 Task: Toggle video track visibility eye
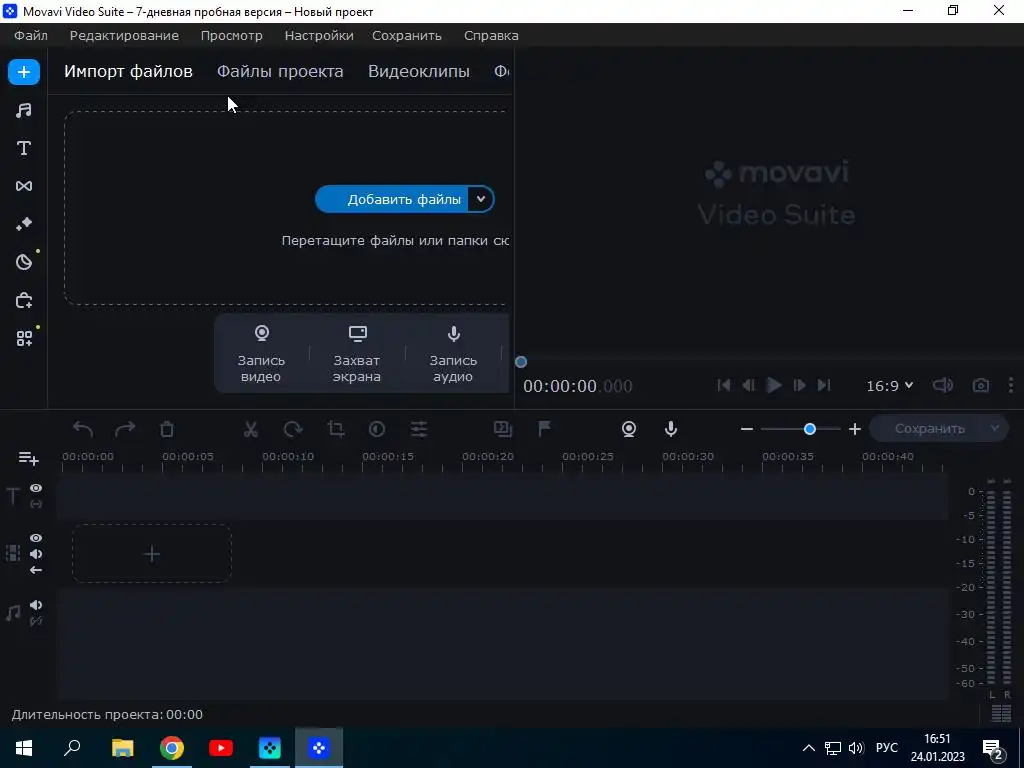tap(36, 538)
